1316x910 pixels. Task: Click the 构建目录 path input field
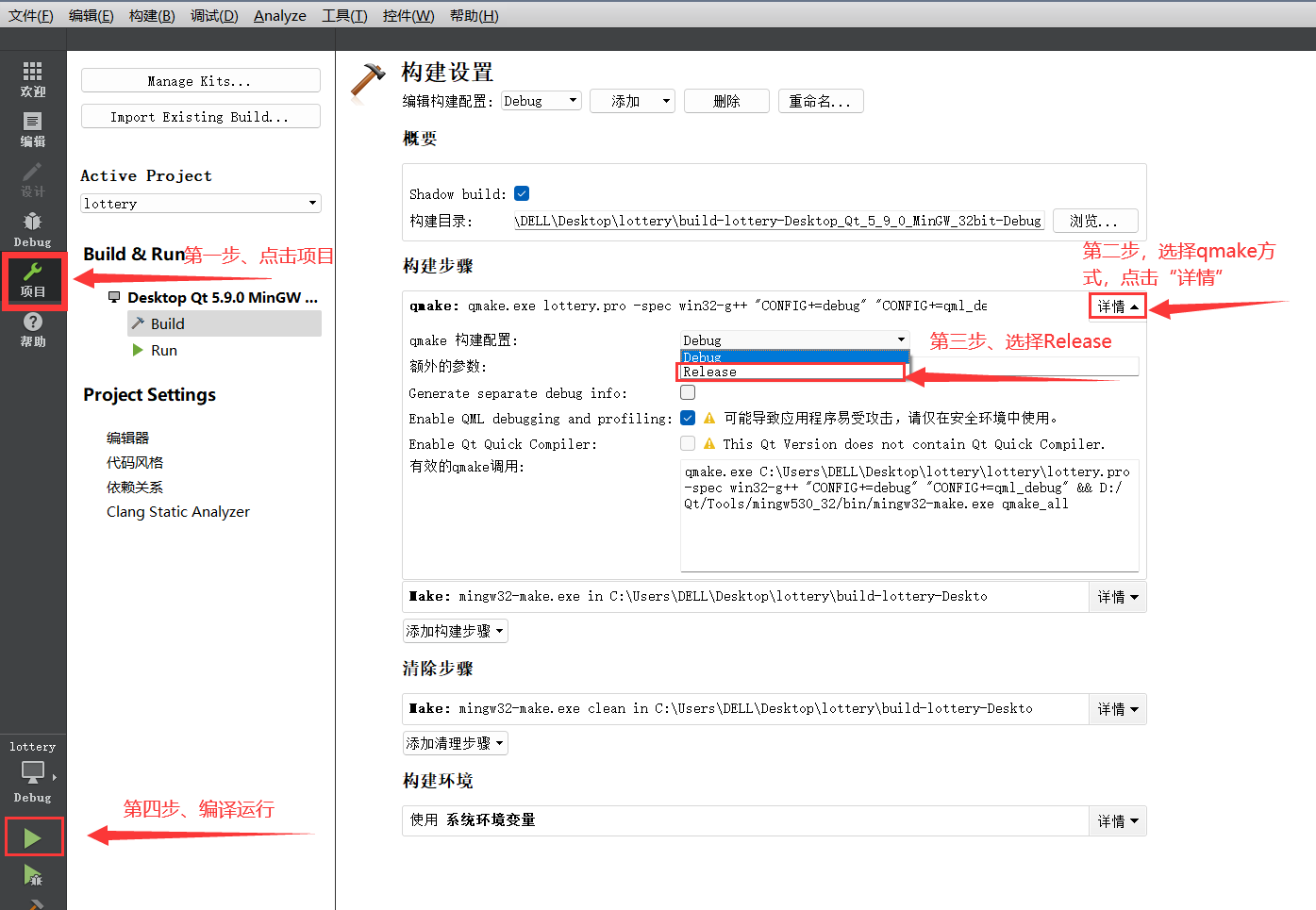pyautogui.click(x=778, y=221)
